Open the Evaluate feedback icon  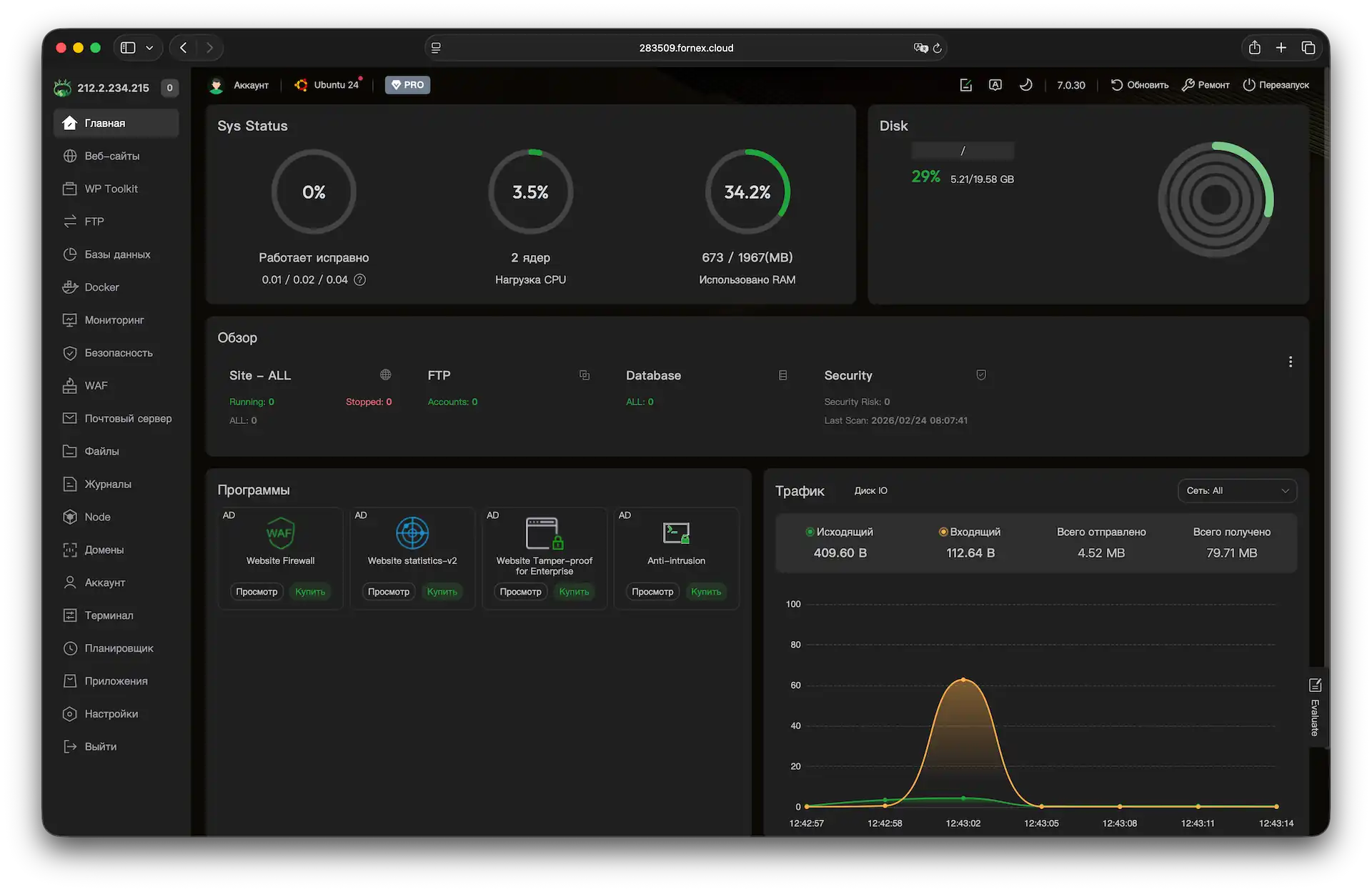click(1315, 685)
